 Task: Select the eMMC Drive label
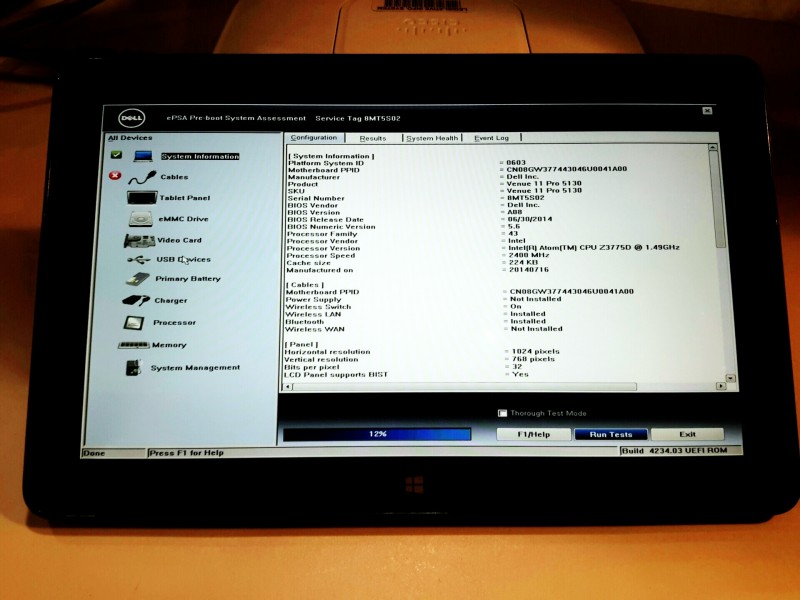pos(183,219)
